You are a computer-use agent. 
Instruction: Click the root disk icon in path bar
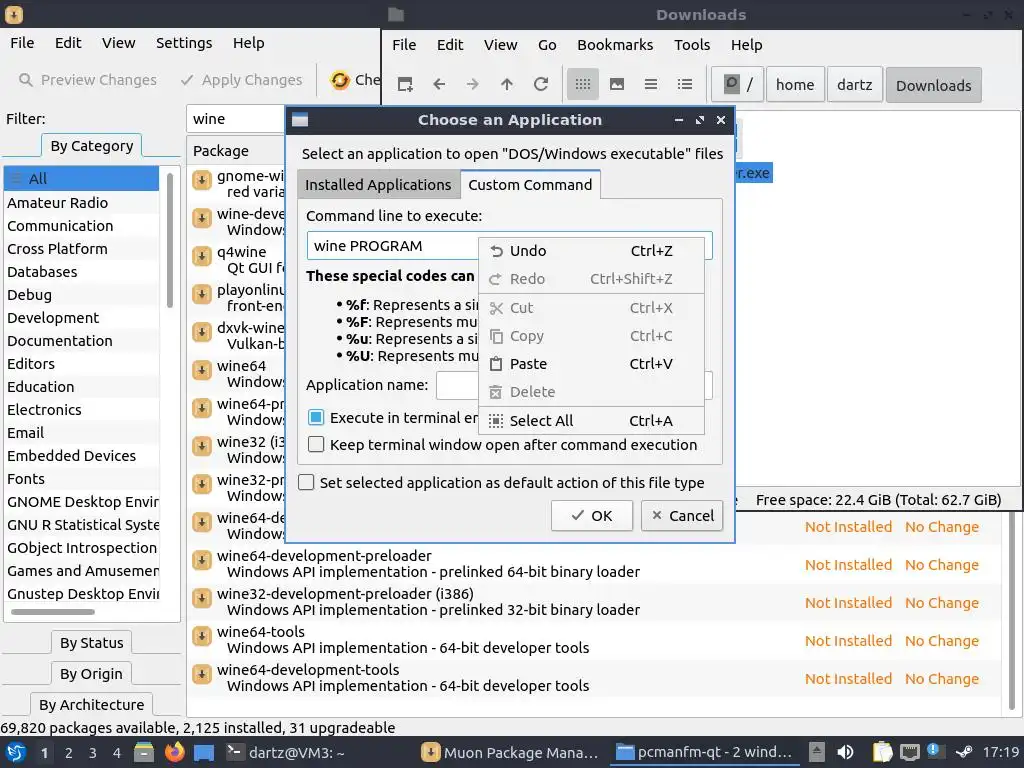pyautogui.click(x=731, y=84)
